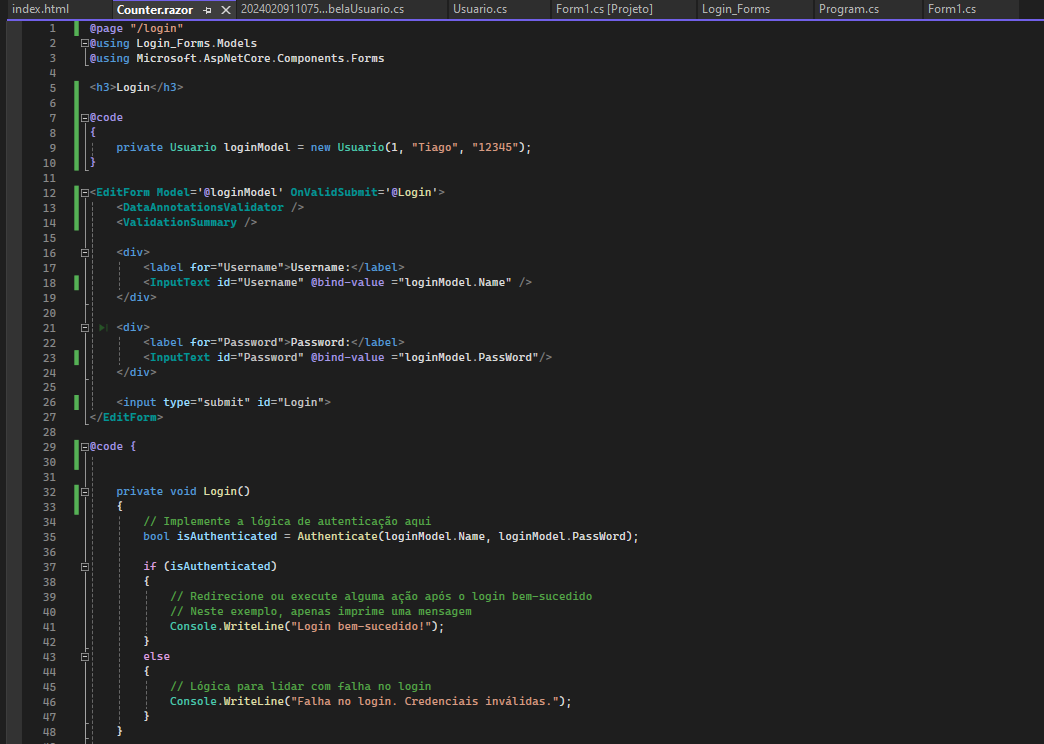The height and width of the screenshot is (744, 1044).
Task: Collapse the Username div block
Action: click(x=84, y=252)
